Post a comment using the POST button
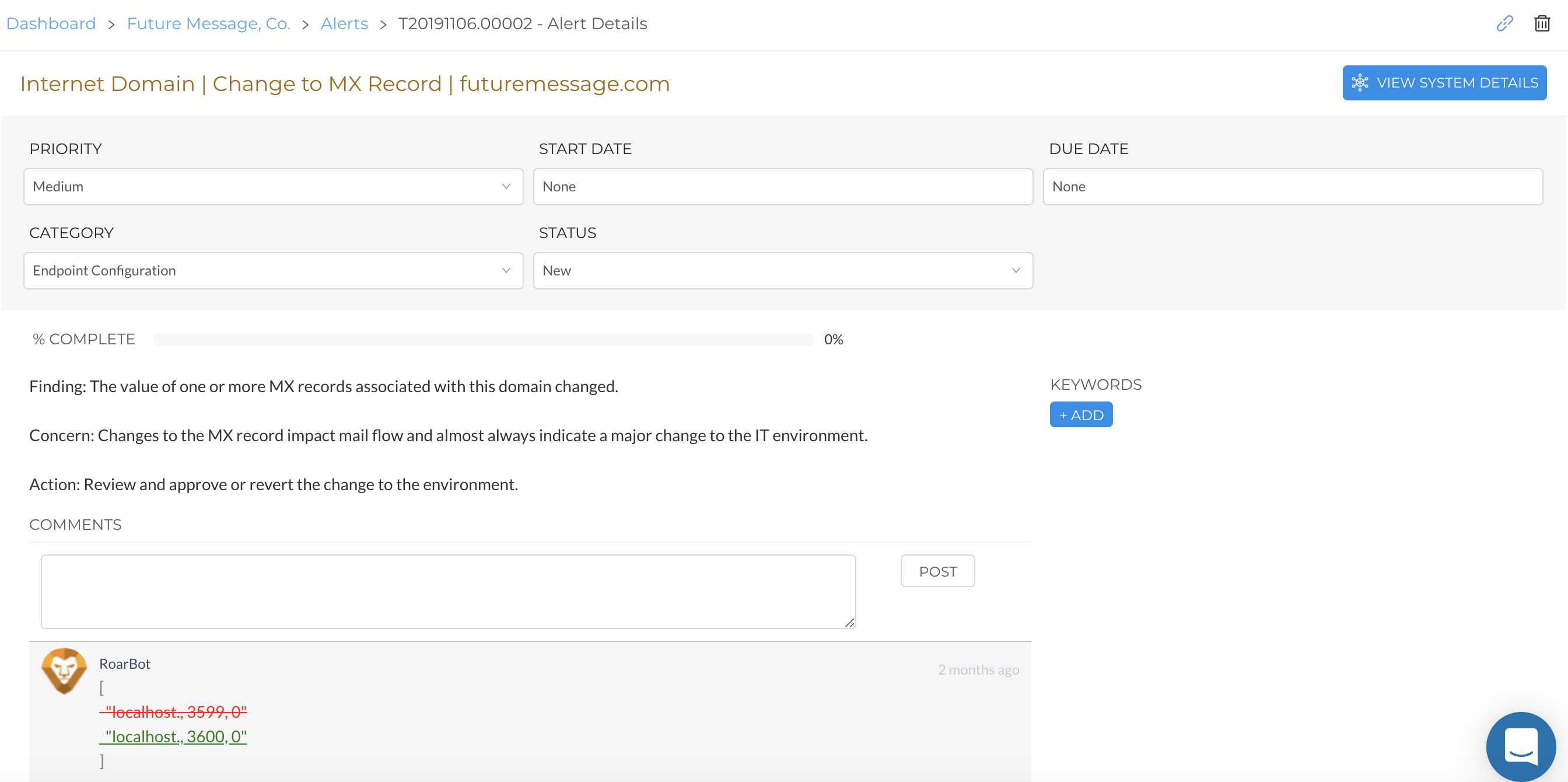This screenshot has height=782, width=1568. [937, 571]
